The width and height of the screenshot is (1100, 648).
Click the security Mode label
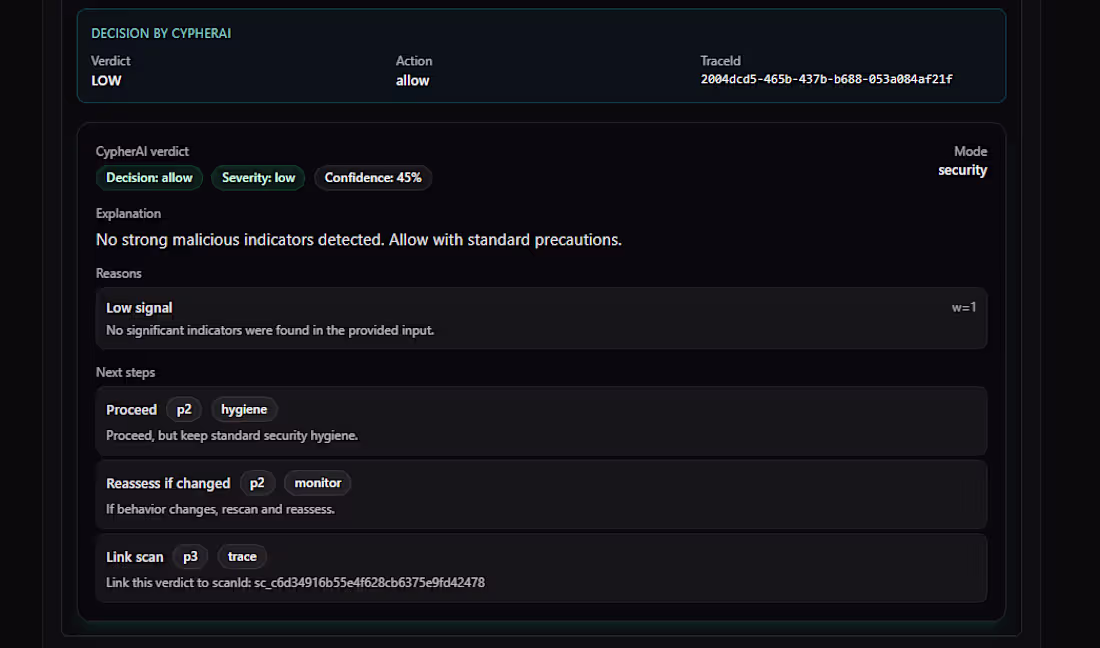[x=962, y=170]
